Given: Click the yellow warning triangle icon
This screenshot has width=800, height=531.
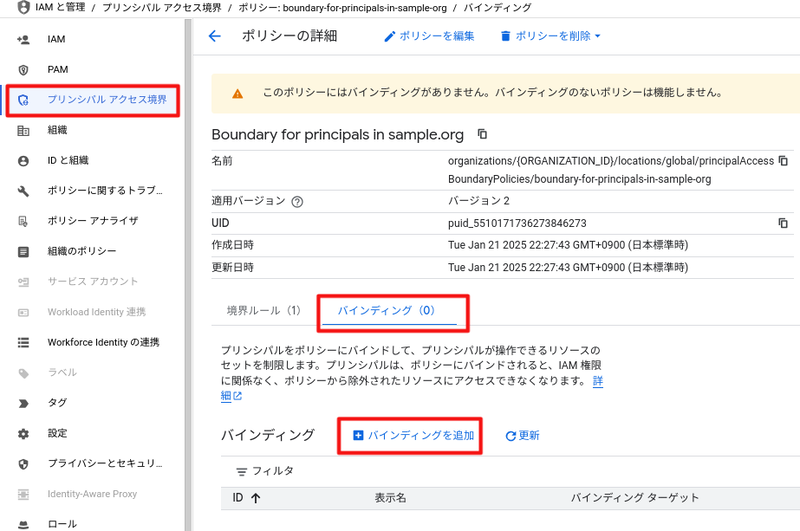Looking at the screenshot, I should 237,94.
